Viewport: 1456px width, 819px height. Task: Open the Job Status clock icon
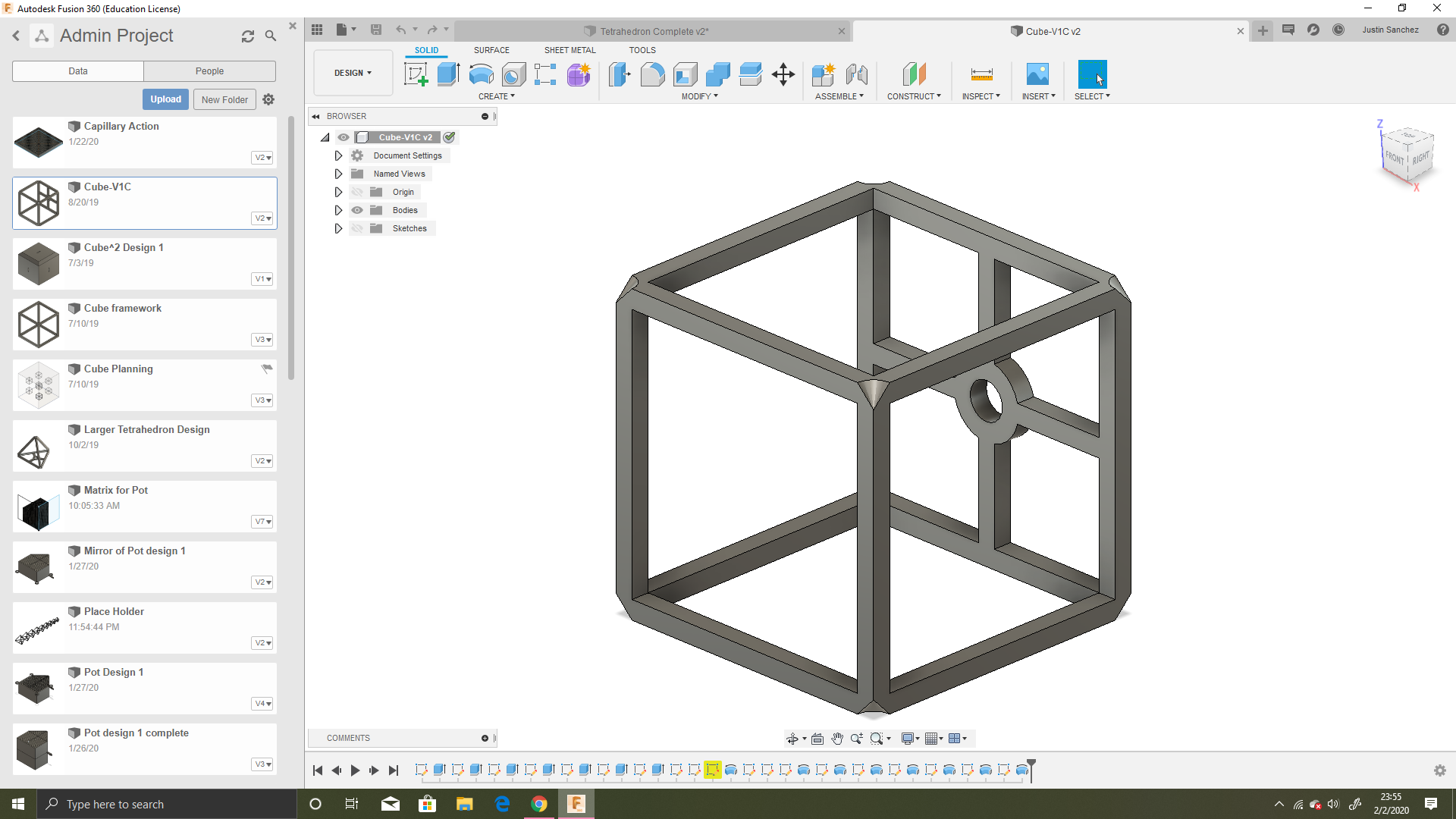point(1338,30)
